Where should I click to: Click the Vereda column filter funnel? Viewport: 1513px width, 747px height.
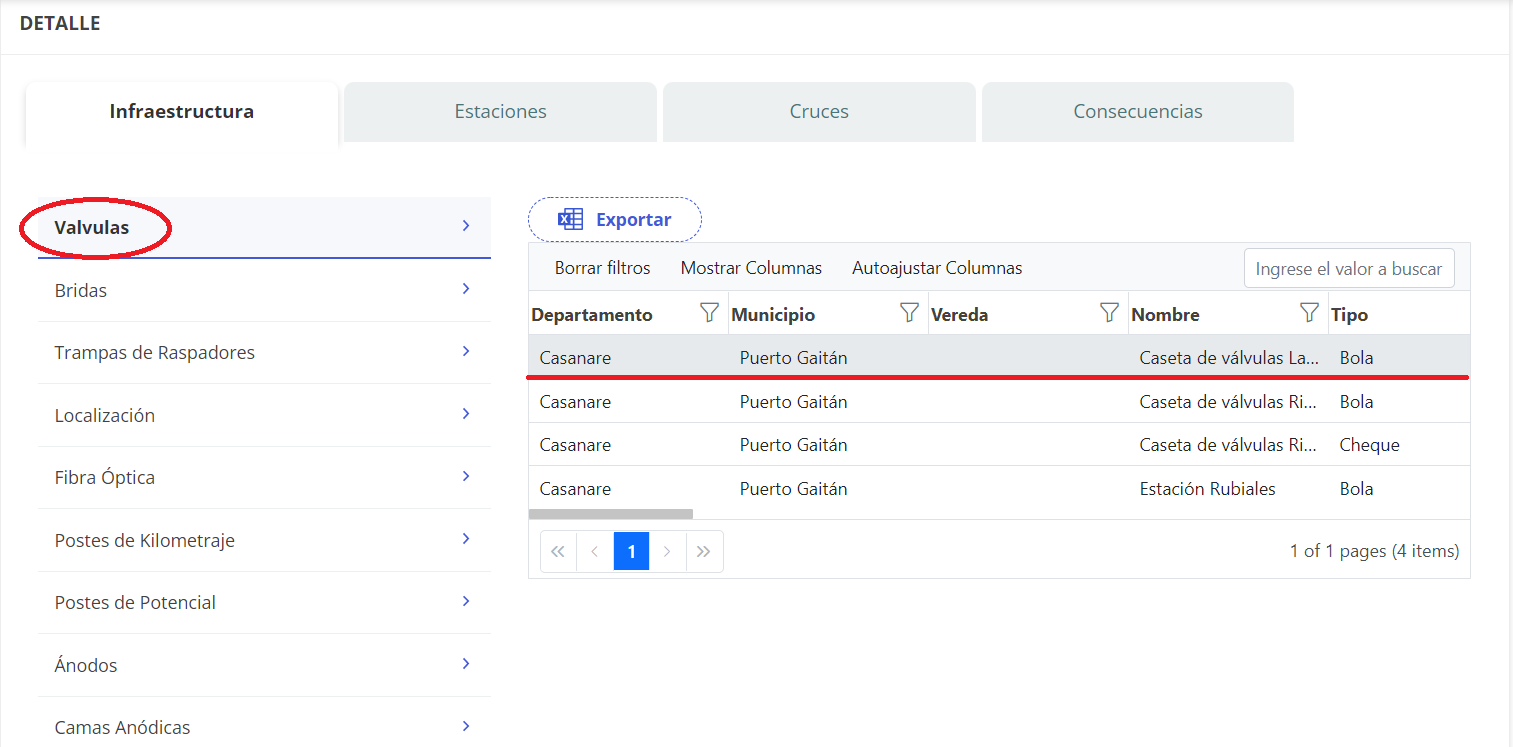(x=1109, y=314)
